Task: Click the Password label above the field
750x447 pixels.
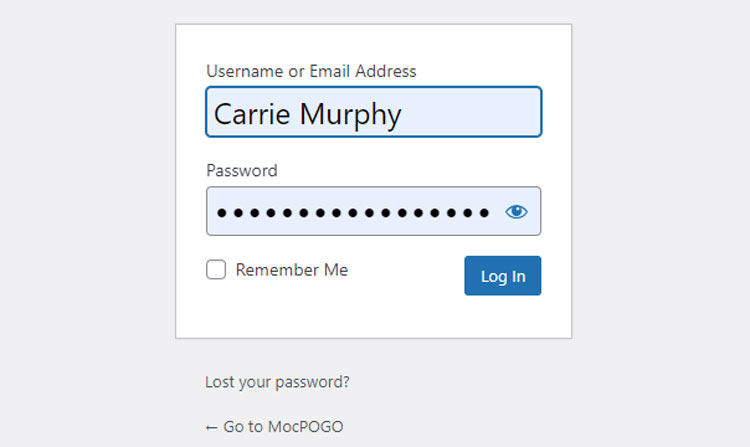Action: [241, 170]
